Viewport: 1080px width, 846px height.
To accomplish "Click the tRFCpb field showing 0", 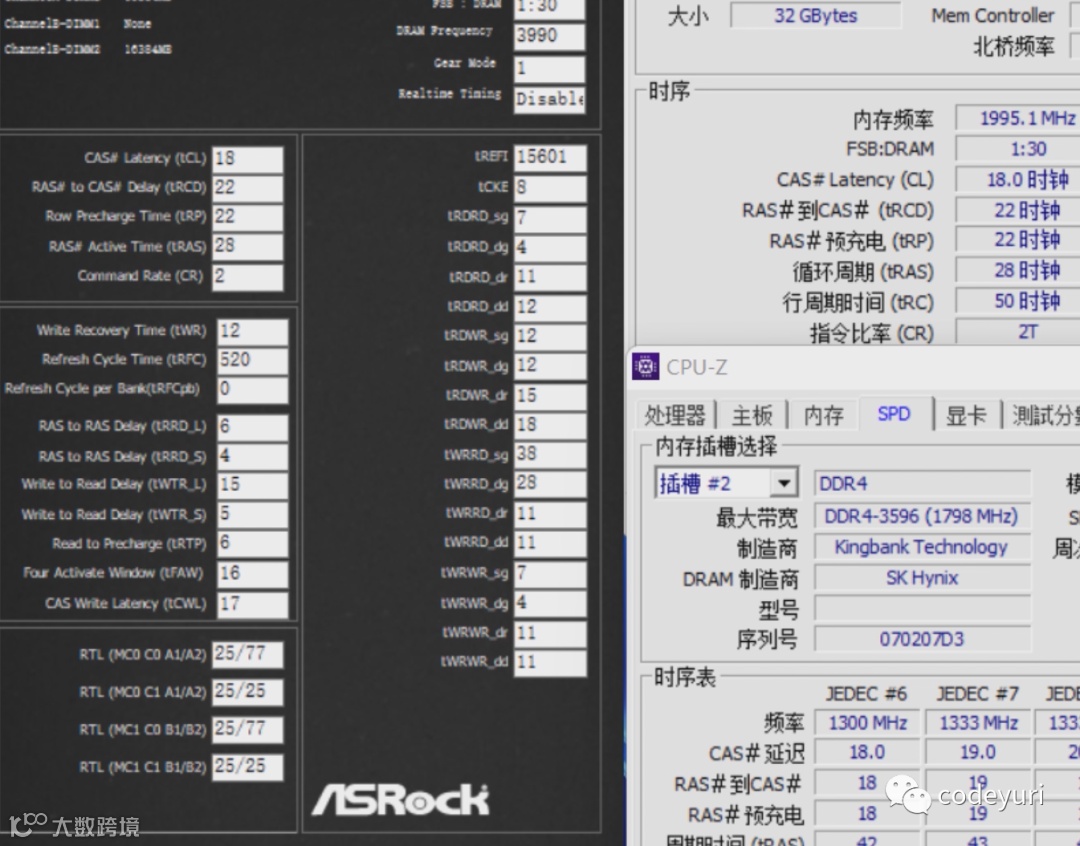I will point(252,389).
